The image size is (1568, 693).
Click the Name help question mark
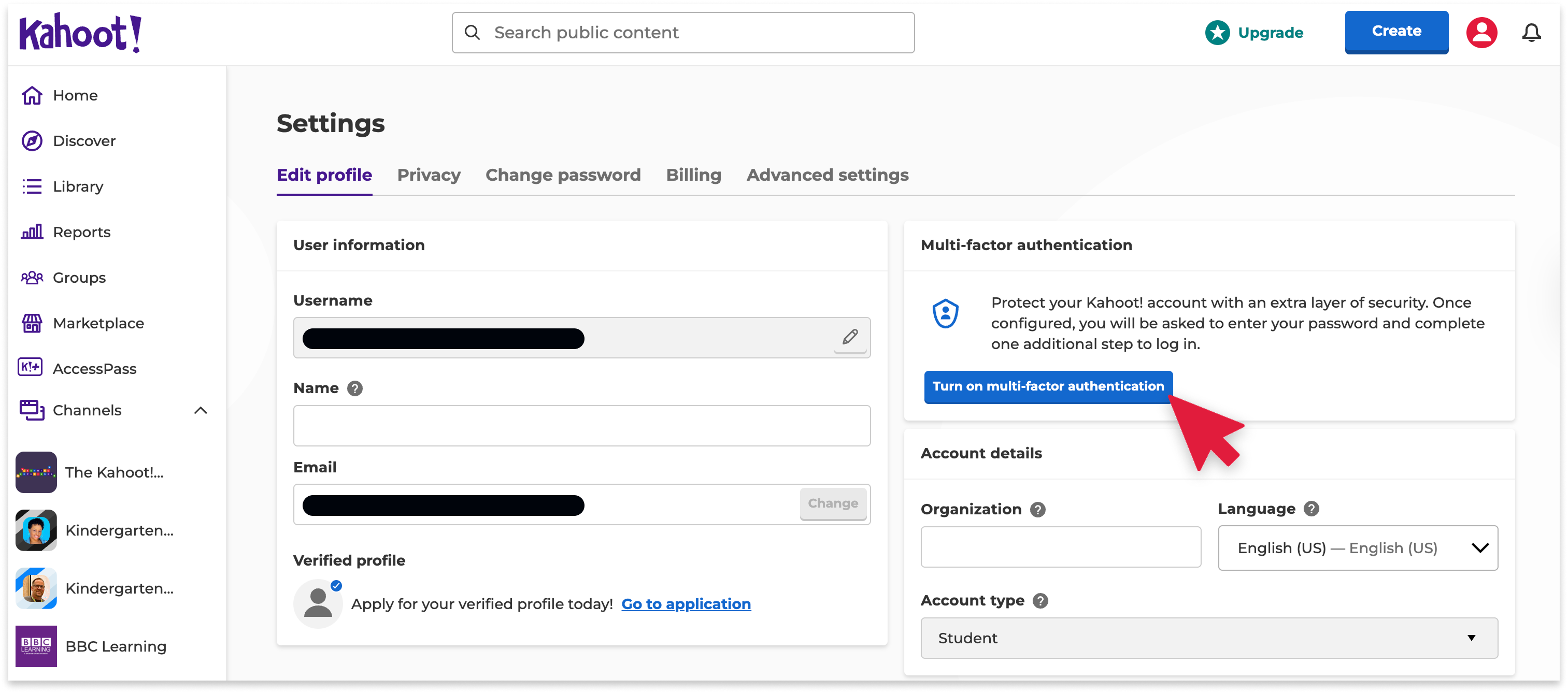coord(354,388)
